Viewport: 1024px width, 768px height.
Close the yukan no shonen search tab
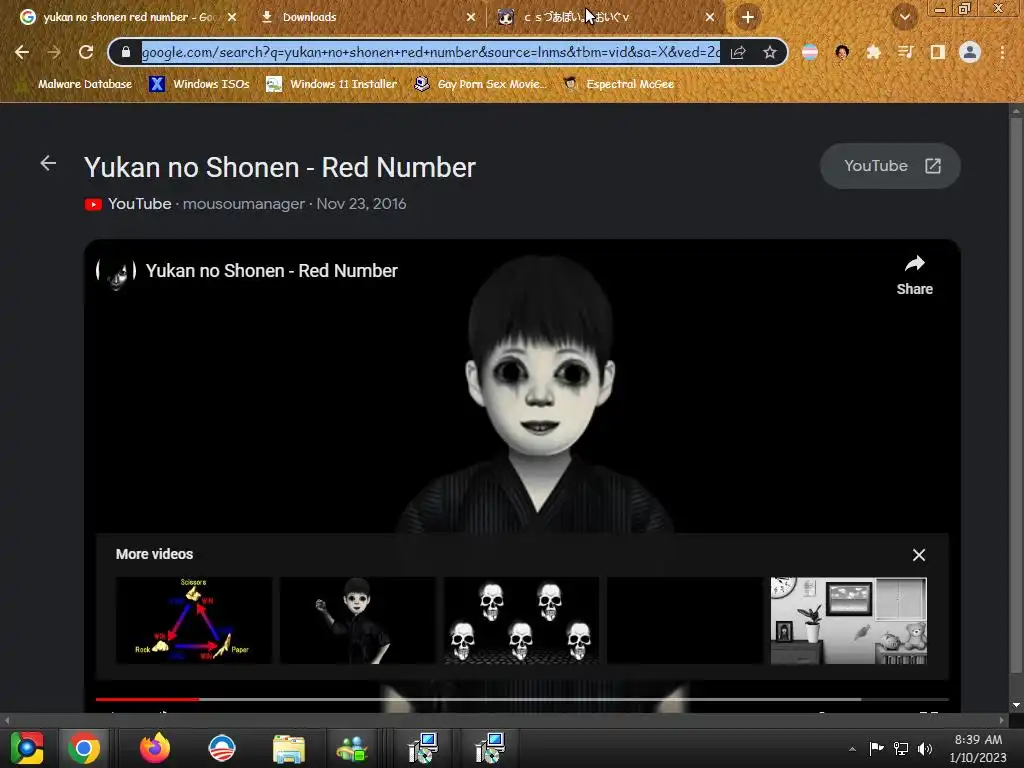pyautogui.click(x=232, y=17)
